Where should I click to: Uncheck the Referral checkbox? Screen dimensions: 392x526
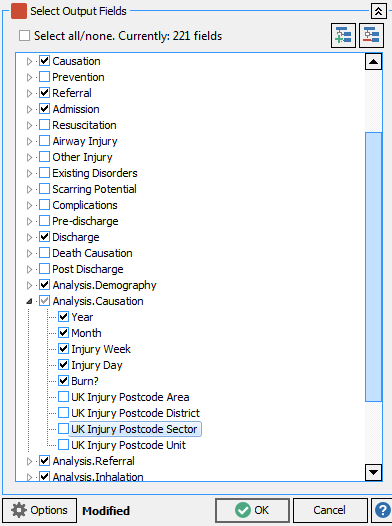(x=45, y=93)
